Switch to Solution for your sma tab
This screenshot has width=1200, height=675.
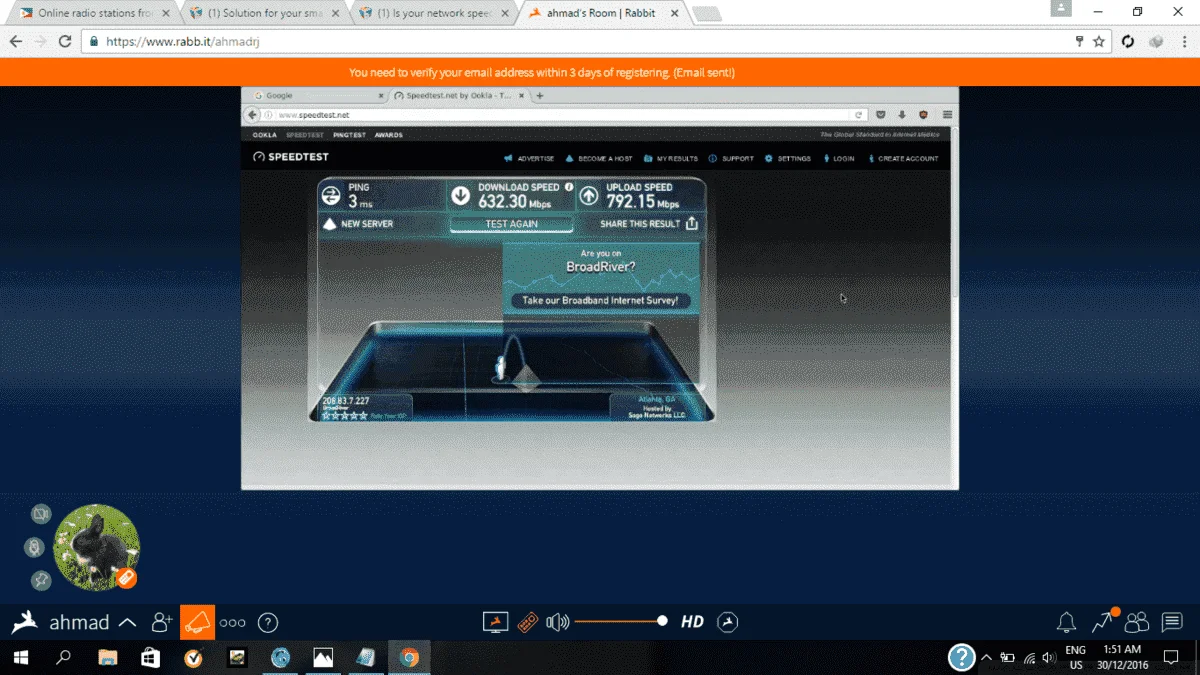[x=264, y=13]
